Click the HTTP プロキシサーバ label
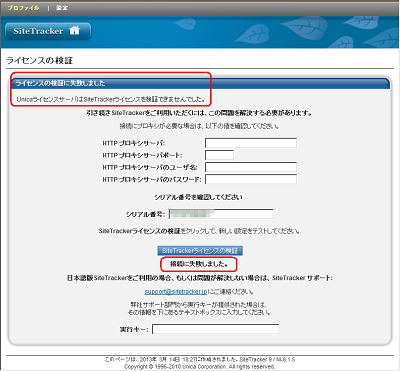Viewport: 400px width, 371px height. tap(134, 143)
